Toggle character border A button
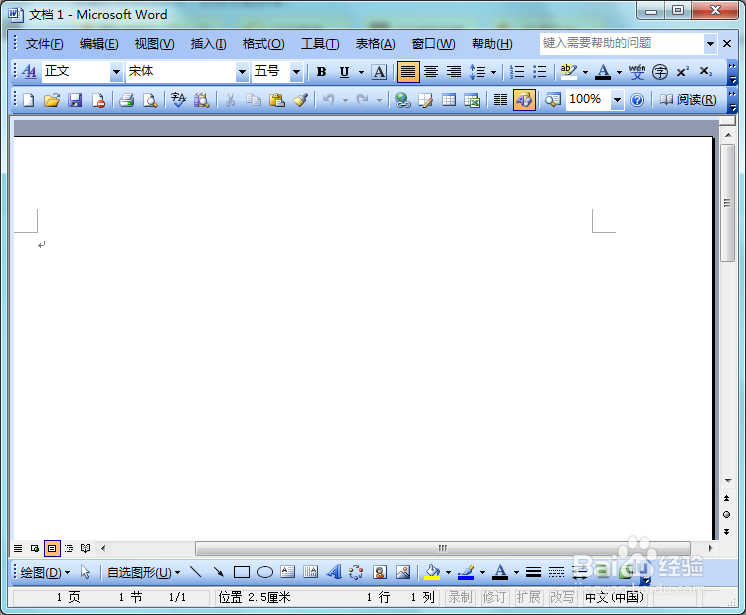746x615 pixels. point(379,72)
